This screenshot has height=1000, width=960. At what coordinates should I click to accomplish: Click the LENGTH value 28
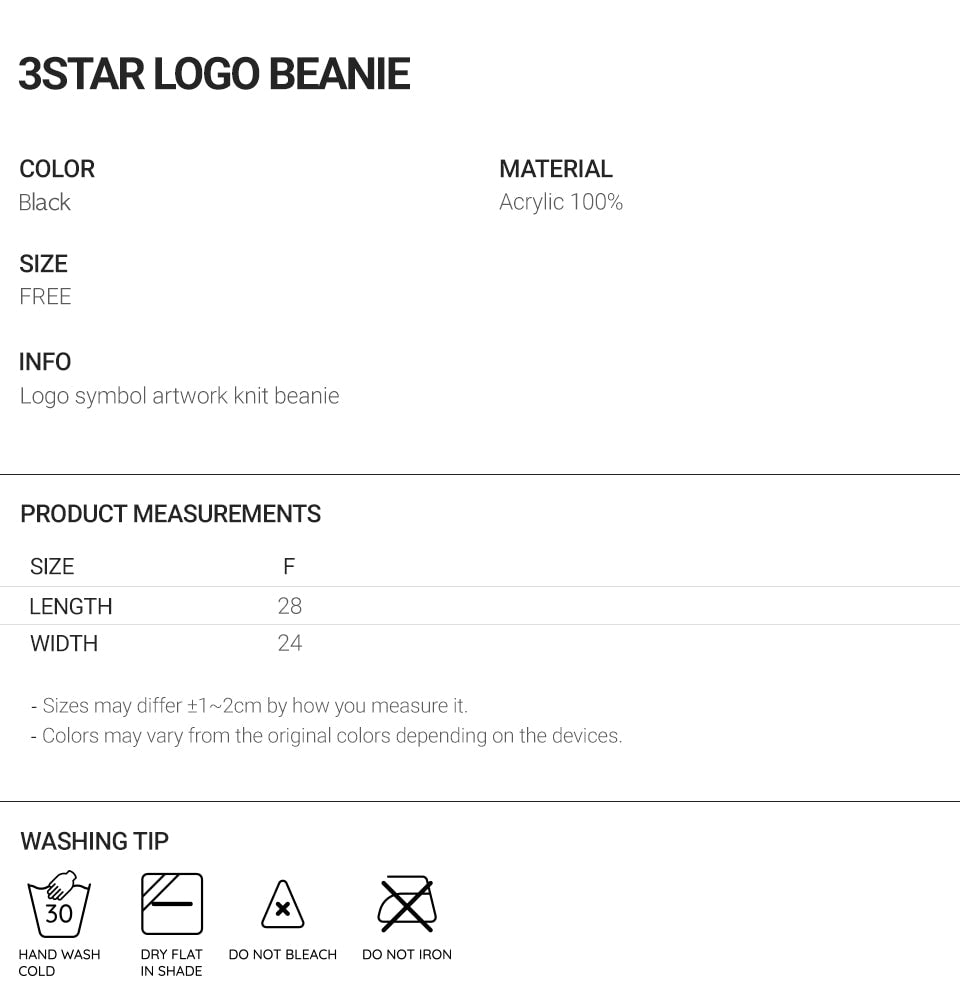[289, 606]
